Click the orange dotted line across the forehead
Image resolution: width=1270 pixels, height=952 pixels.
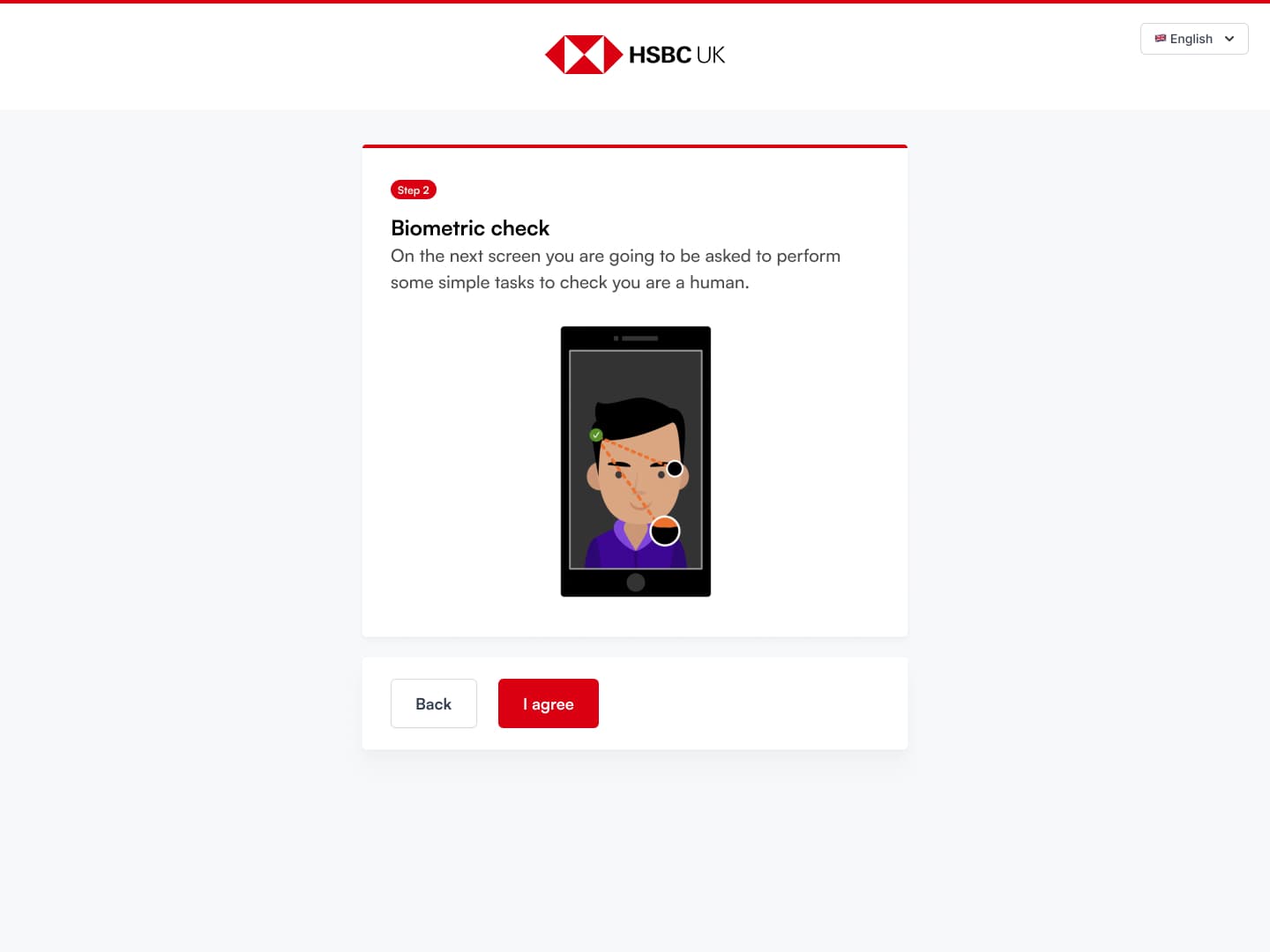pyautogui.click(x=633, y=450)
